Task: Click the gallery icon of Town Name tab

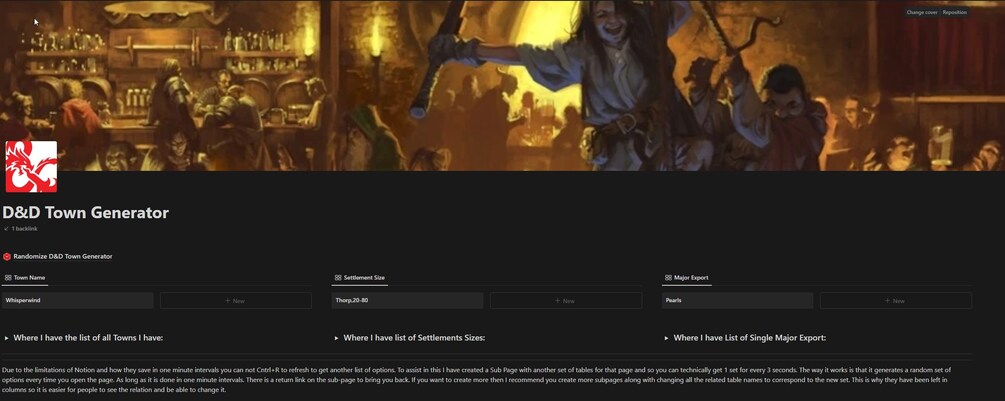Action: click(x=8, y=278)
